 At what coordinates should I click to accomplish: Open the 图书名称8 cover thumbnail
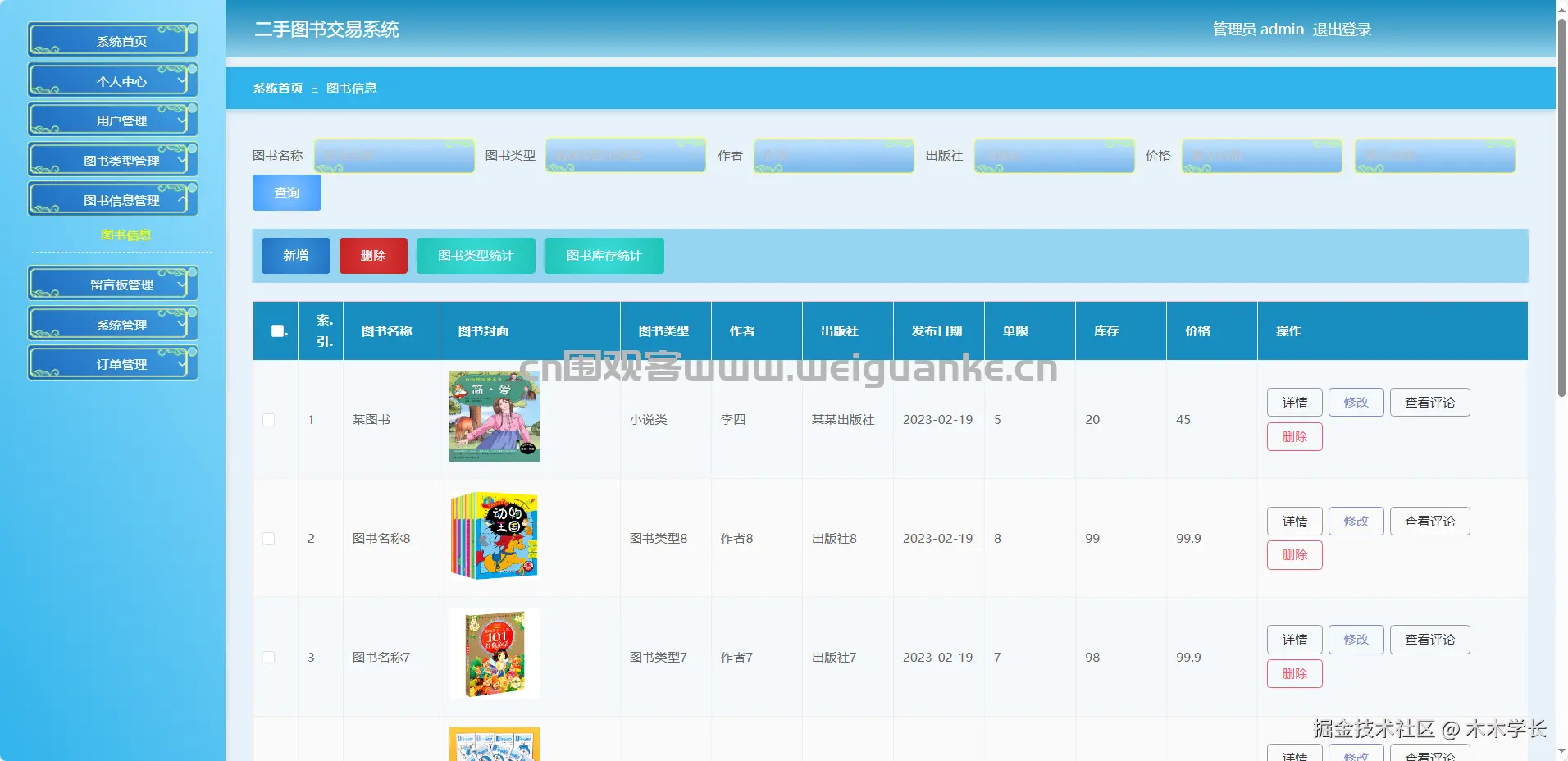[x=495, y=535]
